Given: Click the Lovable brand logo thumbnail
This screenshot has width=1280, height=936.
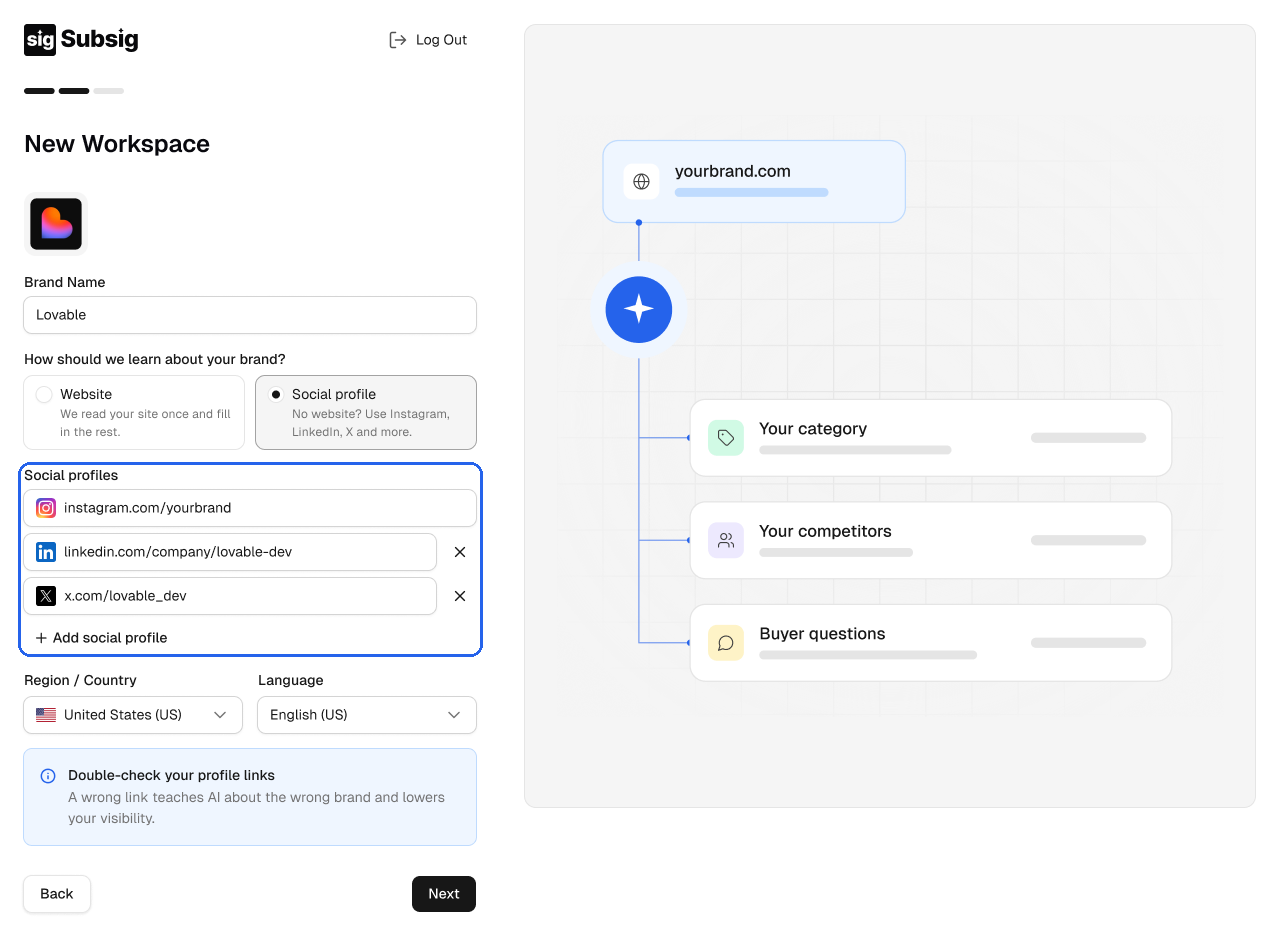Looking at the screenshot, I should [x=56, y=224].
